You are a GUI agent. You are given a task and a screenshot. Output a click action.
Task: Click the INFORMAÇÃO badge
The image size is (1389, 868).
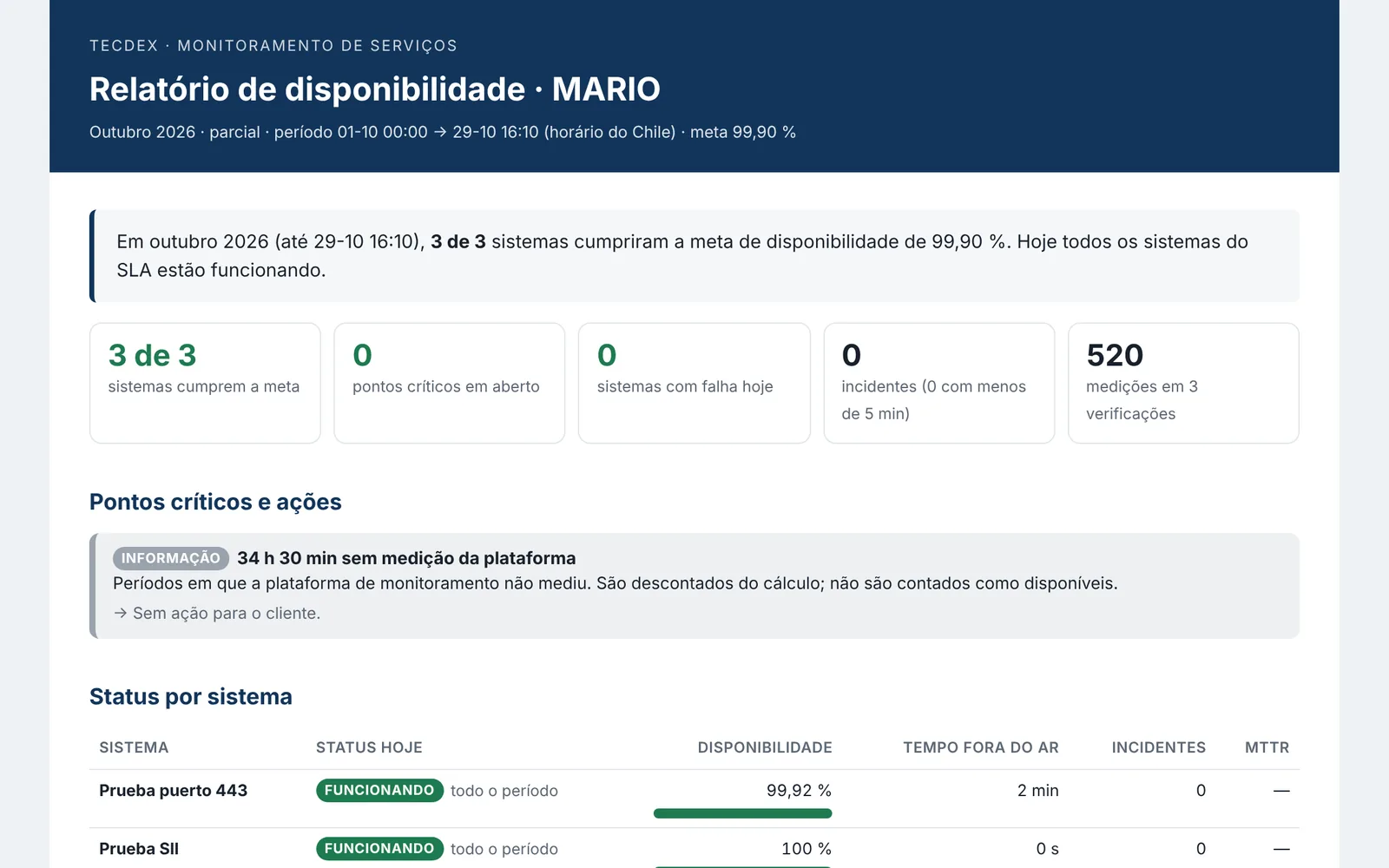(x=171, y=558)
